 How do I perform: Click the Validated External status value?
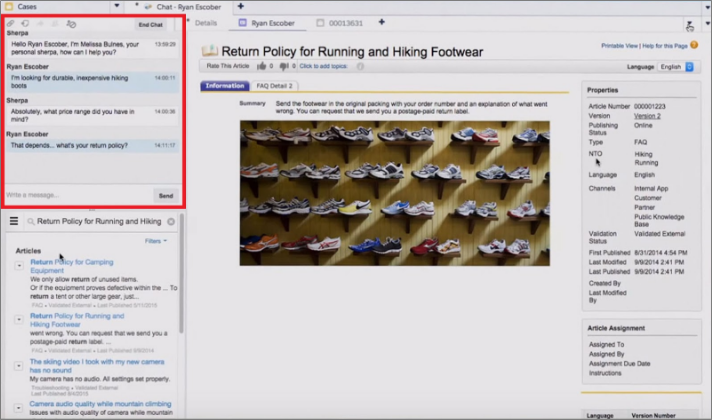pos(659,234)
